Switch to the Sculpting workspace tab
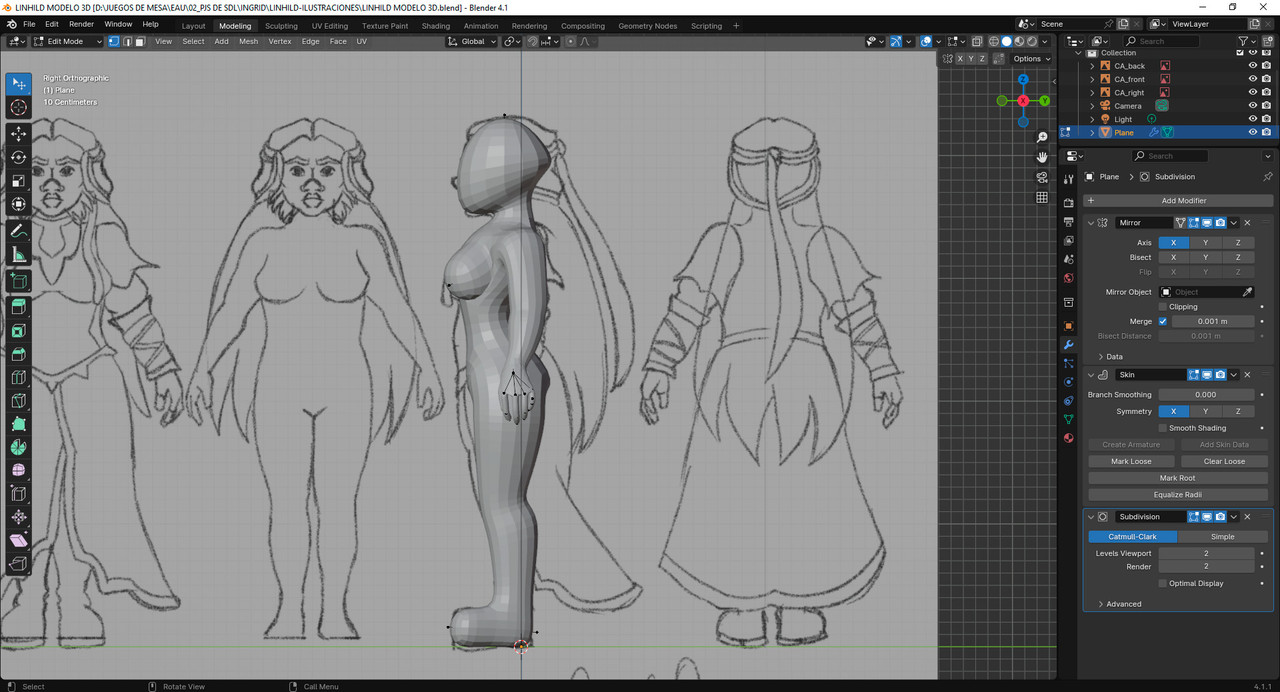 pos(281,26)
